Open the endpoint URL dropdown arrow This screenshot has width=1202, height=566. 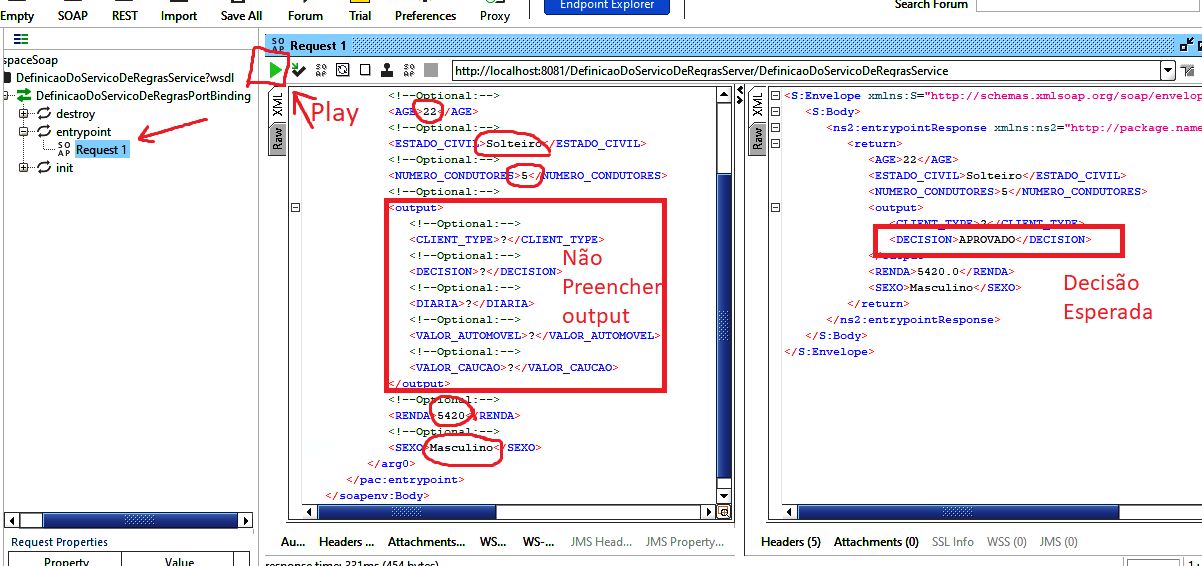[x=1168, y=71]
